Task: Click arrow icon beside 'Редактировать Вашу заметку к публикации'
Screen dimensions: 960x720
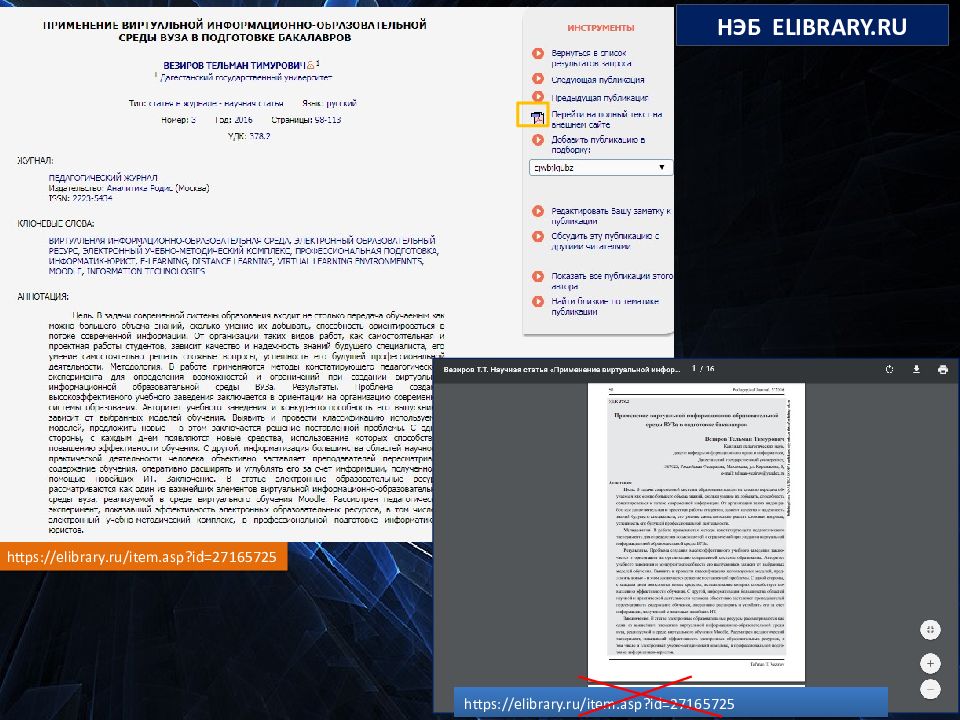Action: coord(538,211)
